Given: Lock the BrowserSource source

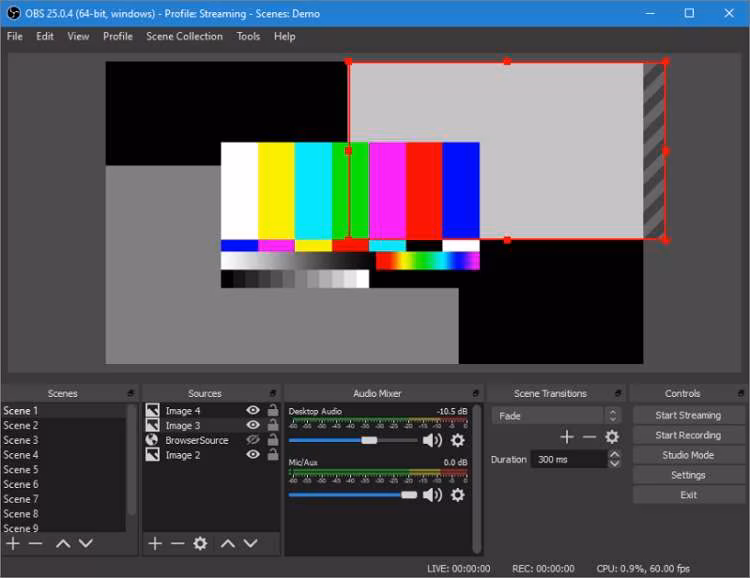Looking at the screenshot, I should click(273, 440).
